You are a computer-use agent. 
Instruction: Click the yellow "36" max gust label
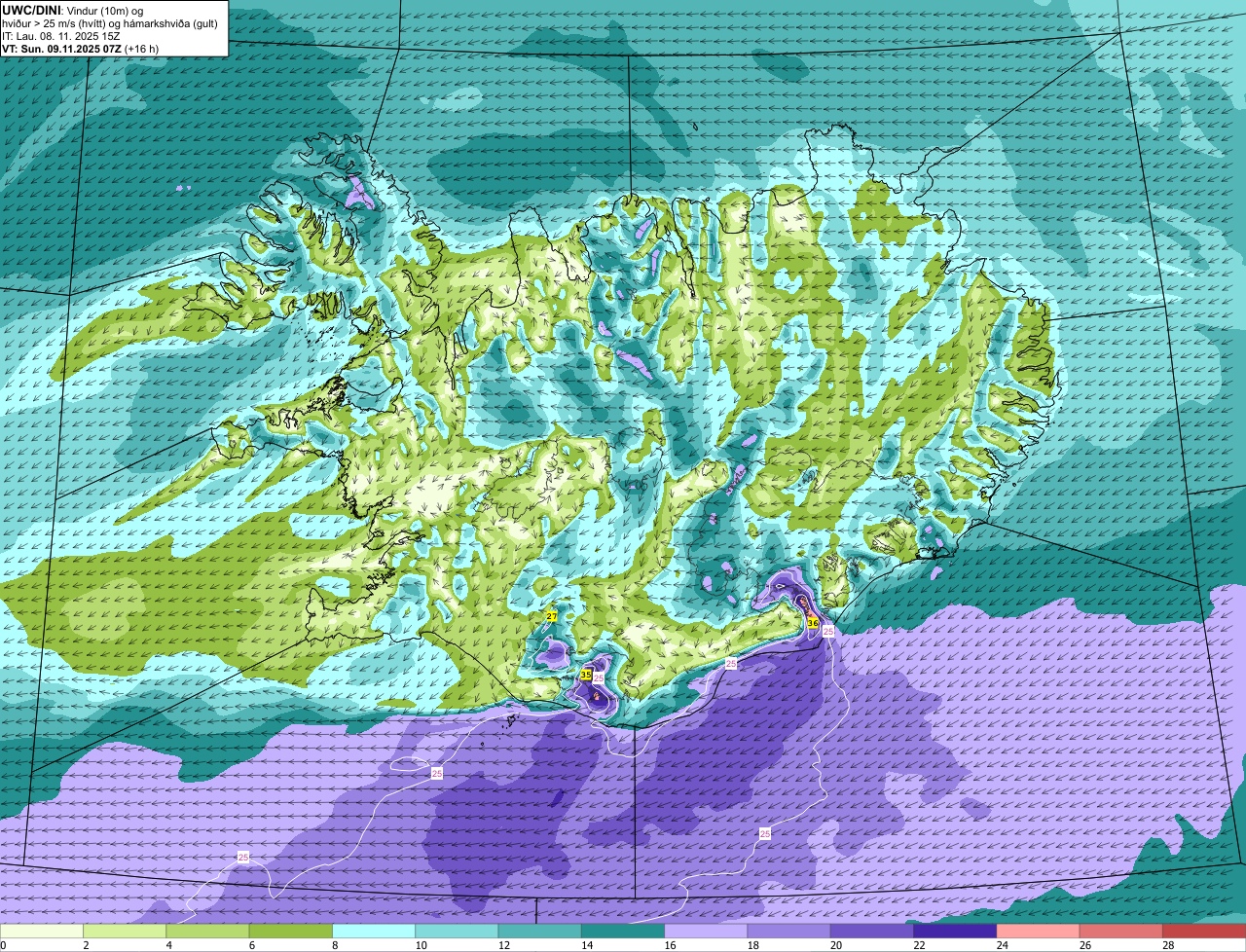(813, 622)
